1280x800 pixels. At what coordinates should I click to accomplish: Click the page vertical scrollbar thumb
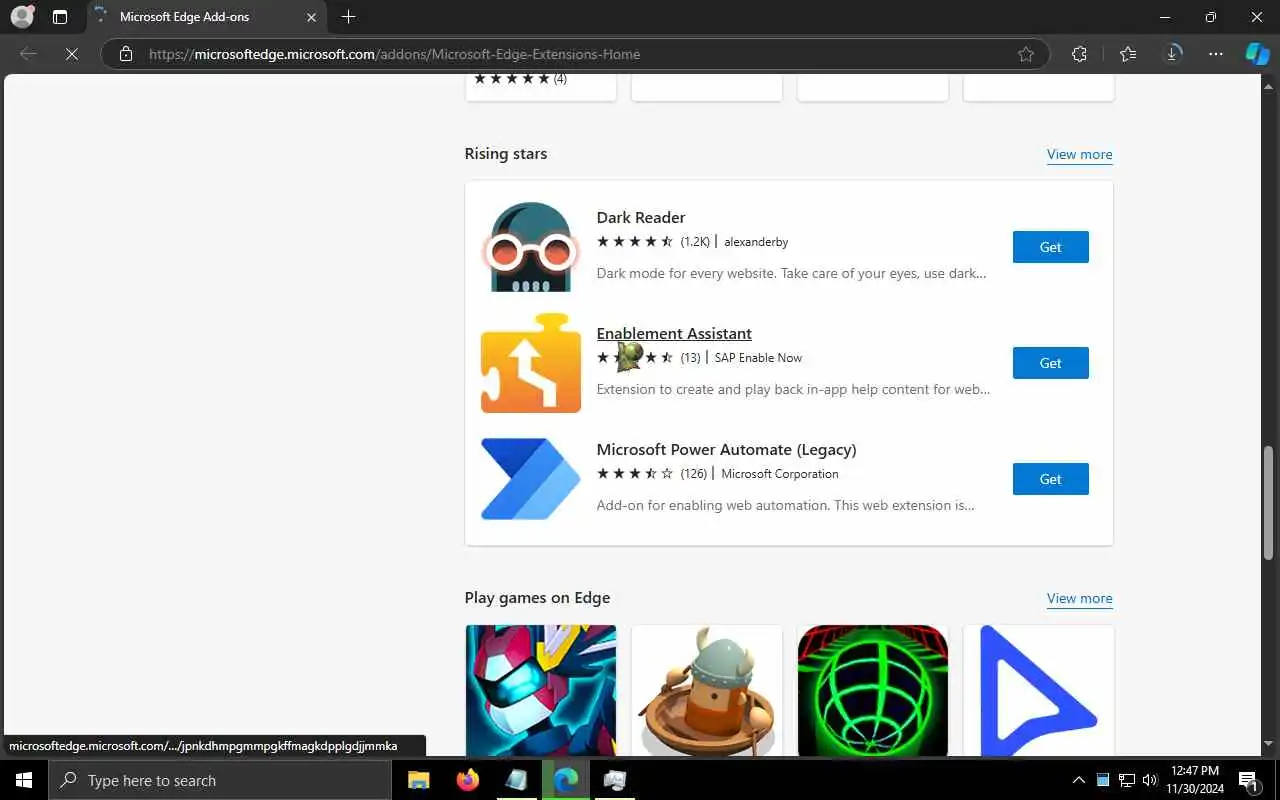1268,502
